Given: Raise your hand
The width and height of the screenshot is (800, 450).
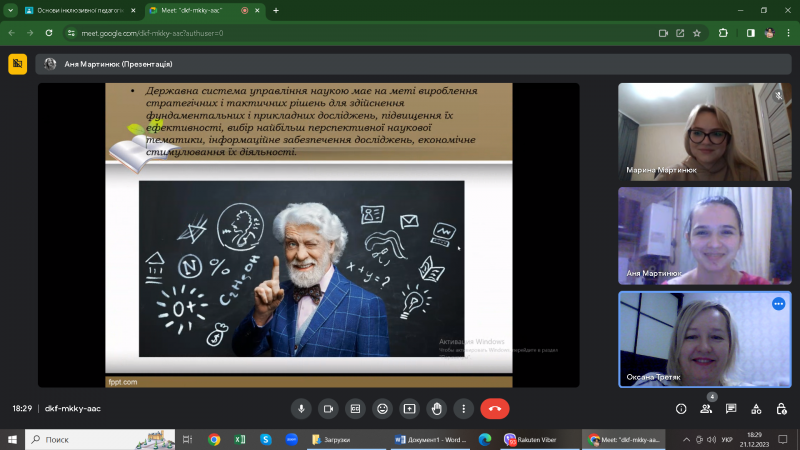Looking at the screenshot, I should click(436, 408).
